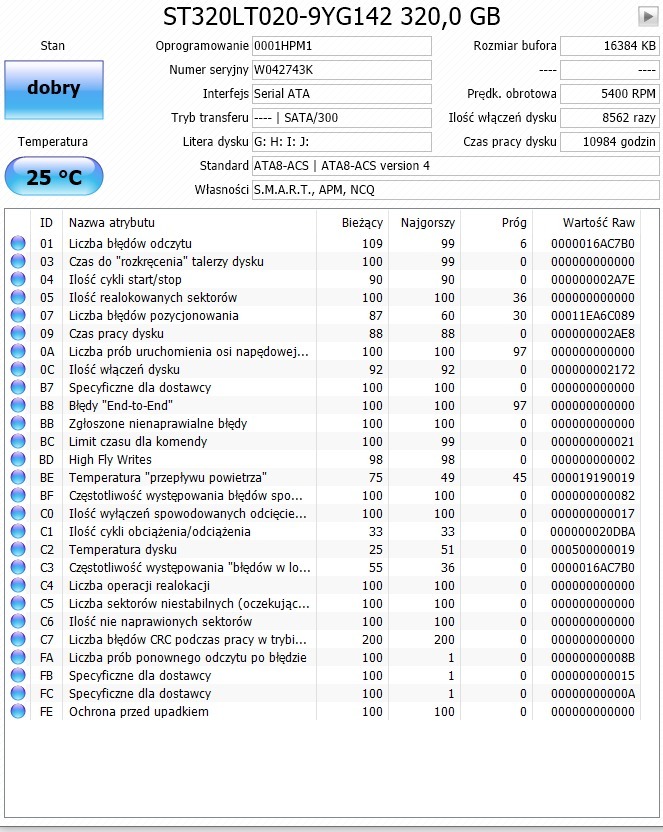Click the drive letter field G: H: I: J:
The width and height of the screenshot is (663, 832).
click(x=342, y=142)
